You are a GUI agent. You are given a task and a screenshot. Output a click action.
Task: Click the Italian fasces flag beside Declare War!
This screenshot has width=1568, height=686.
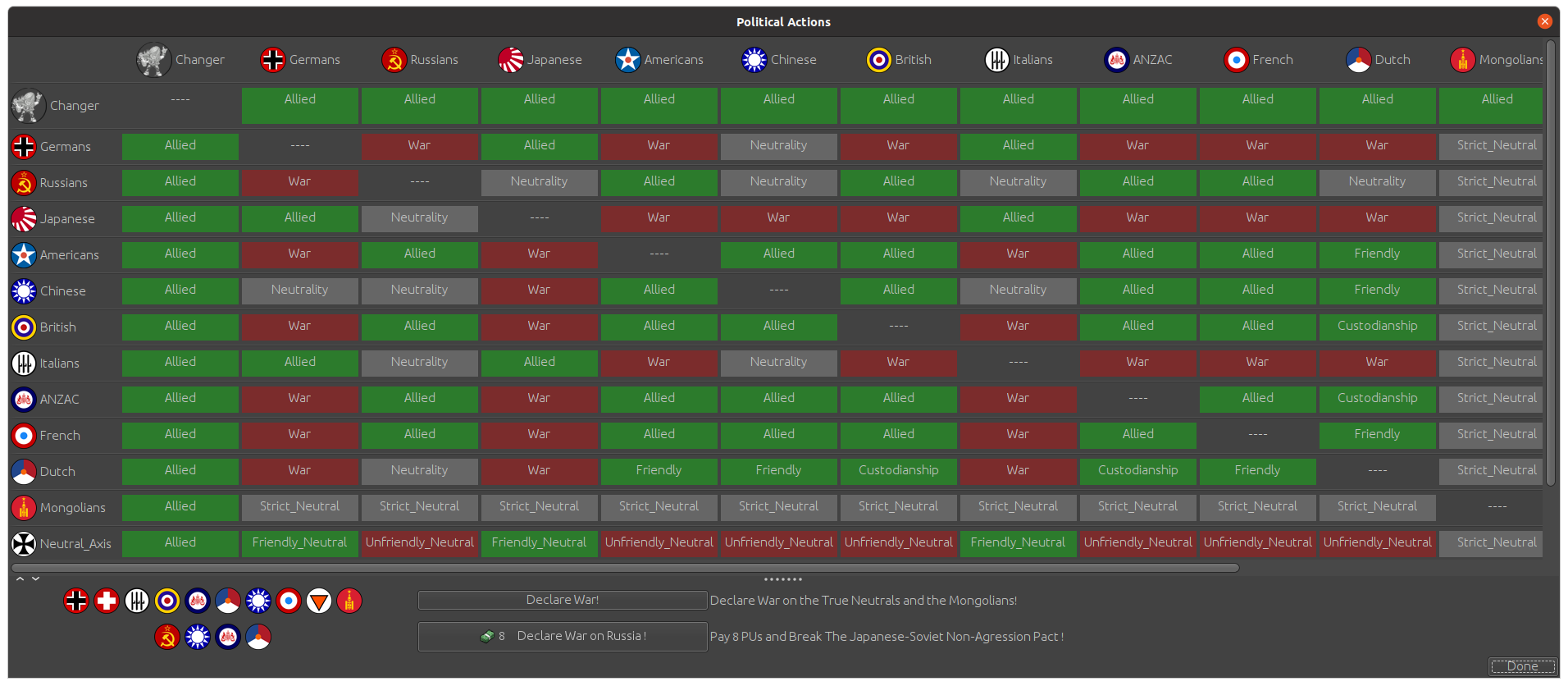(x=137, y=601)
